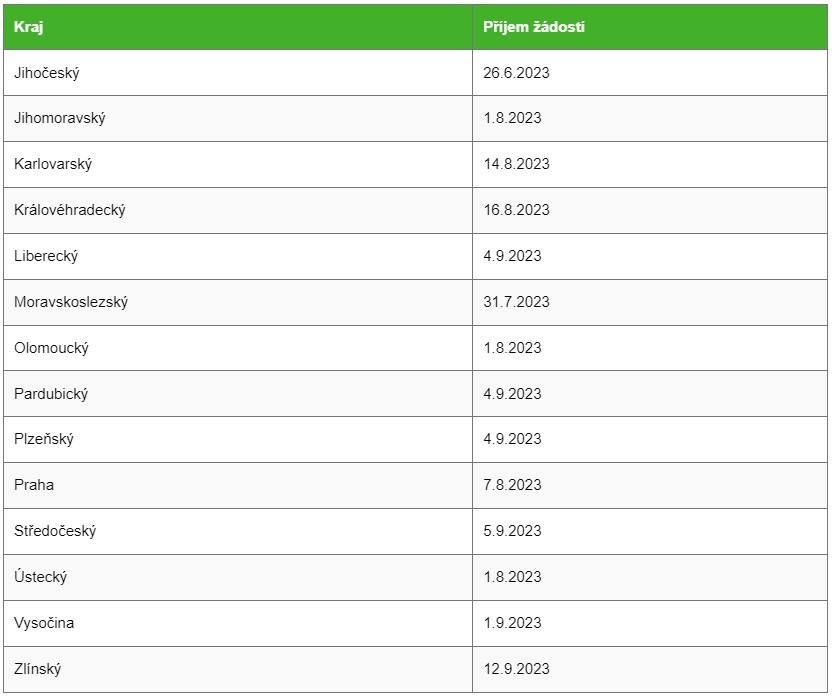Click the Středočeský row name
This screenshot has width=832, height=697.
pos(55,531)
